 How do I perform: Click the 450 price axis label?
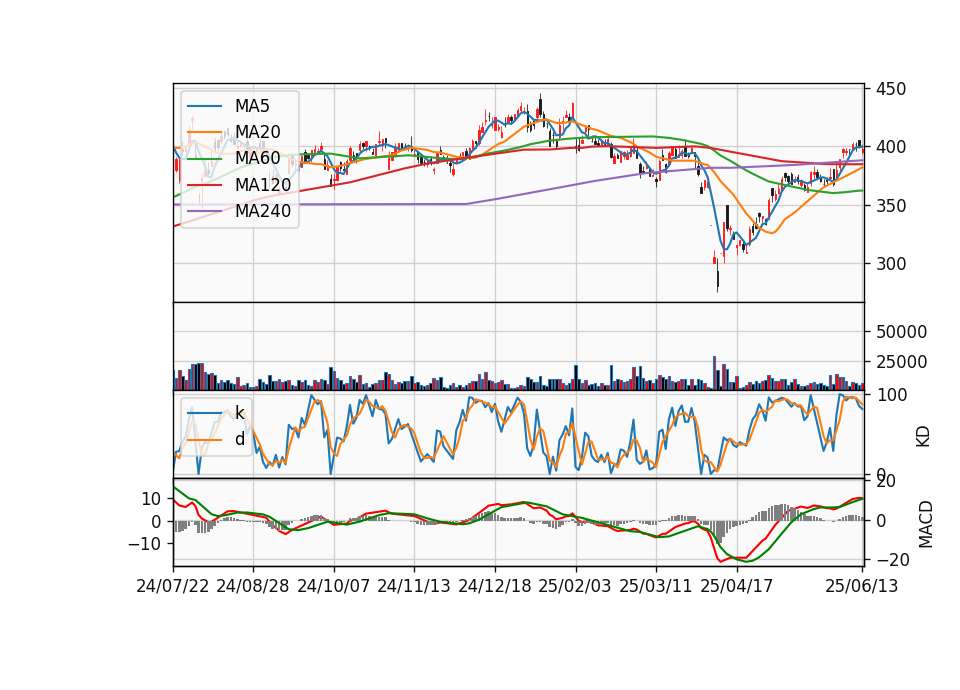(x=891, y=89)
